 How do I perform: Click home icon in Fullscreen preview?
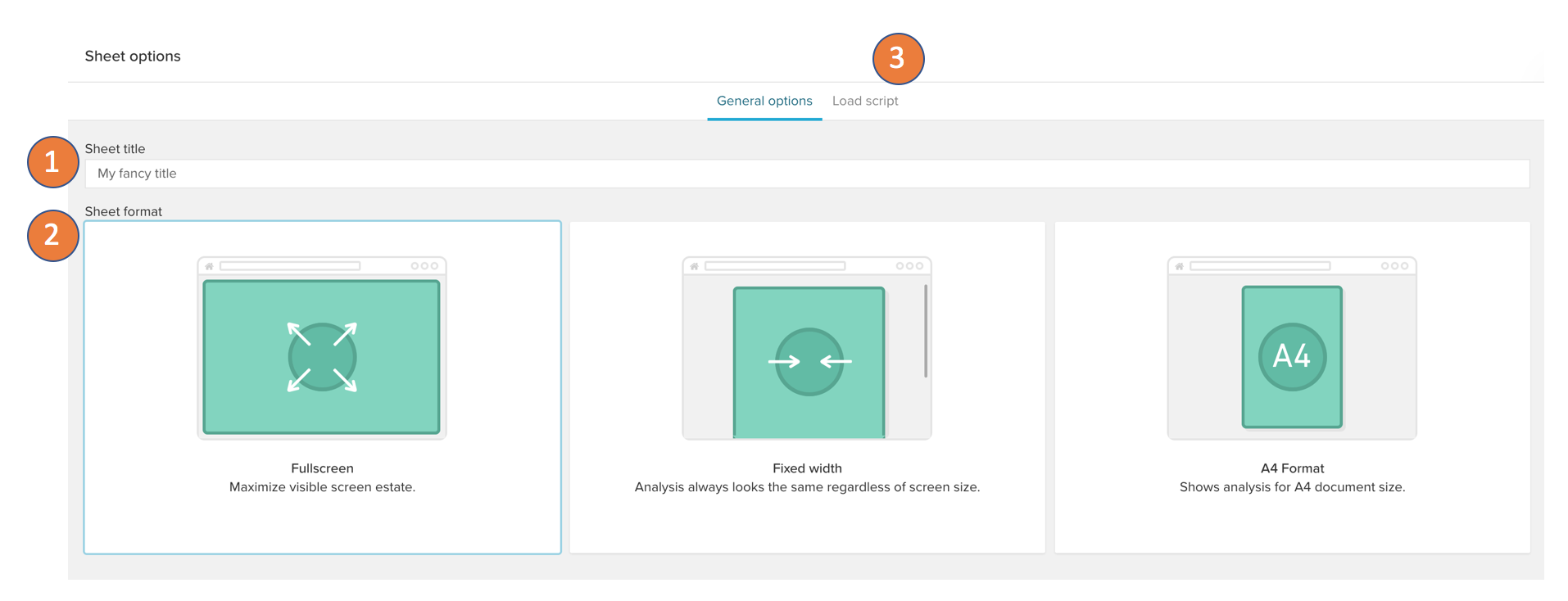[x=210, y=266]
